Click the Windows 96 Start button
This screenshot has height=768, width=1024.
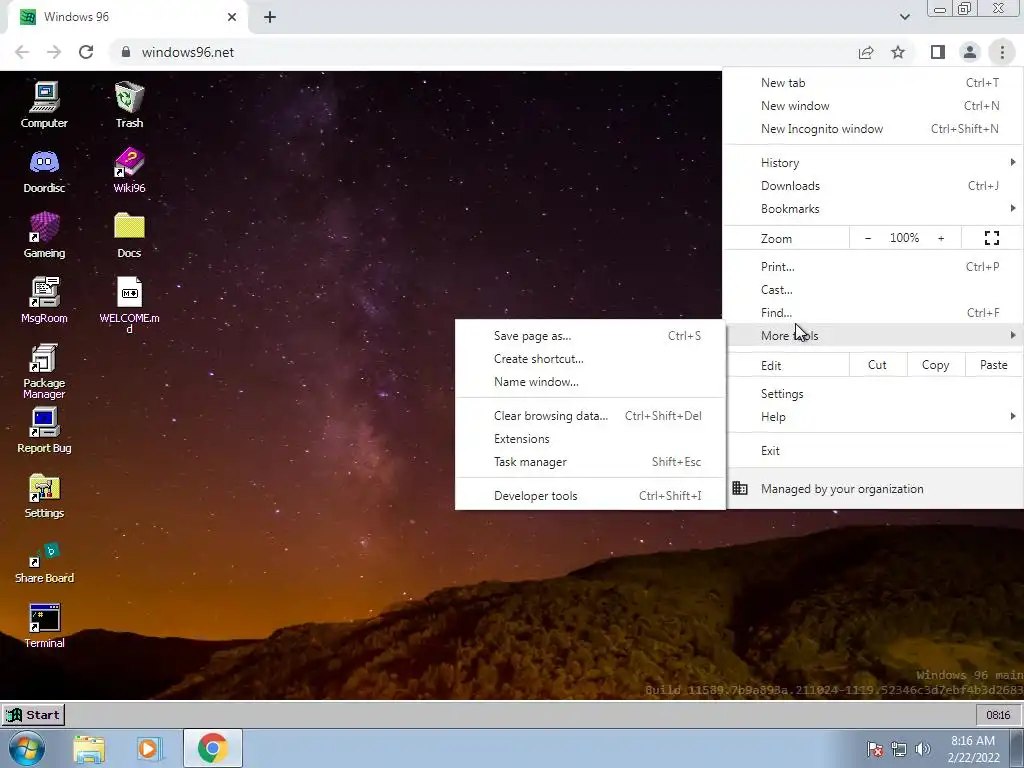click(33, 714)
